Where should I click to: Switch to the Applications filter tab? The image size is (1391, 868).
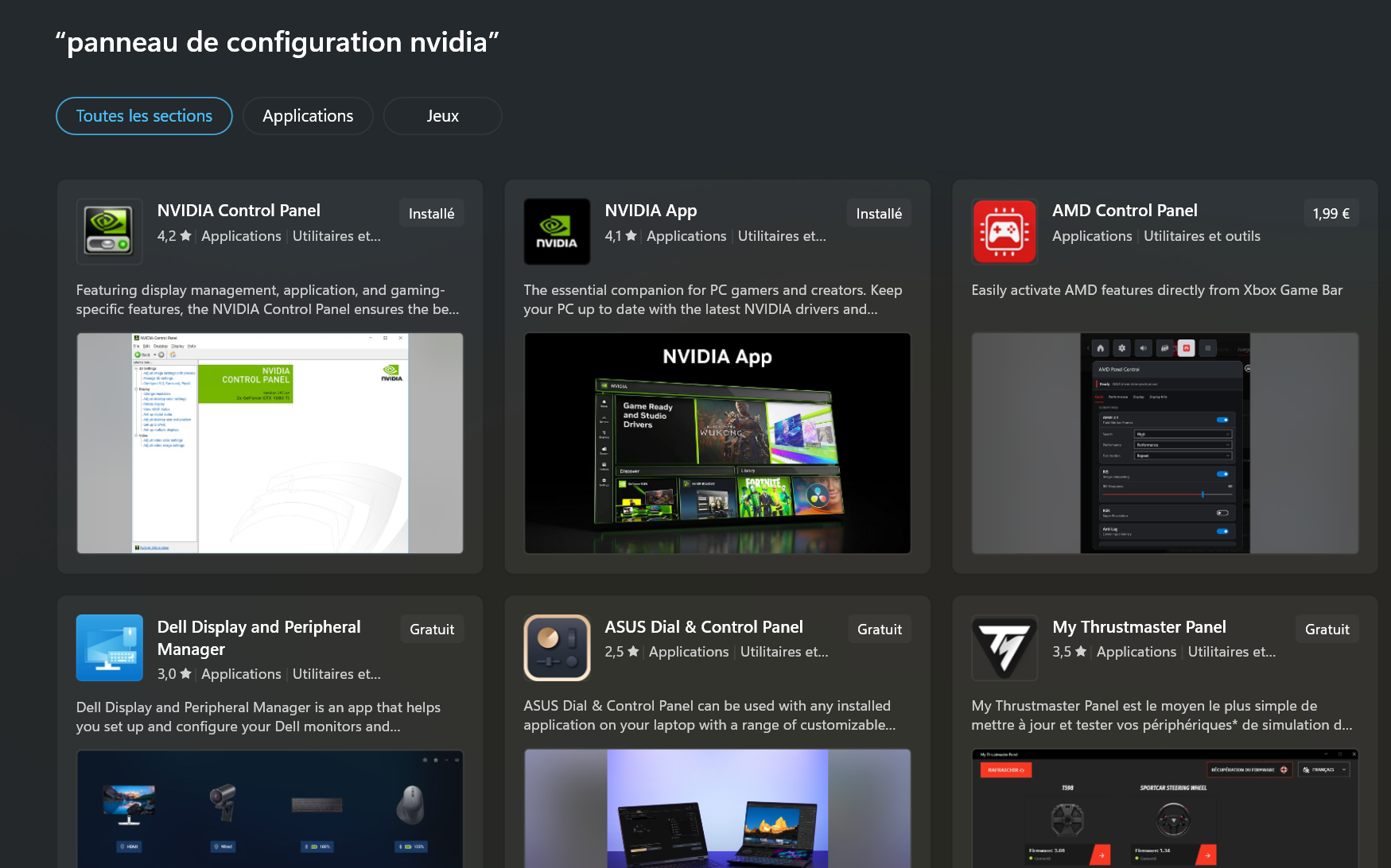coord(308,116)
